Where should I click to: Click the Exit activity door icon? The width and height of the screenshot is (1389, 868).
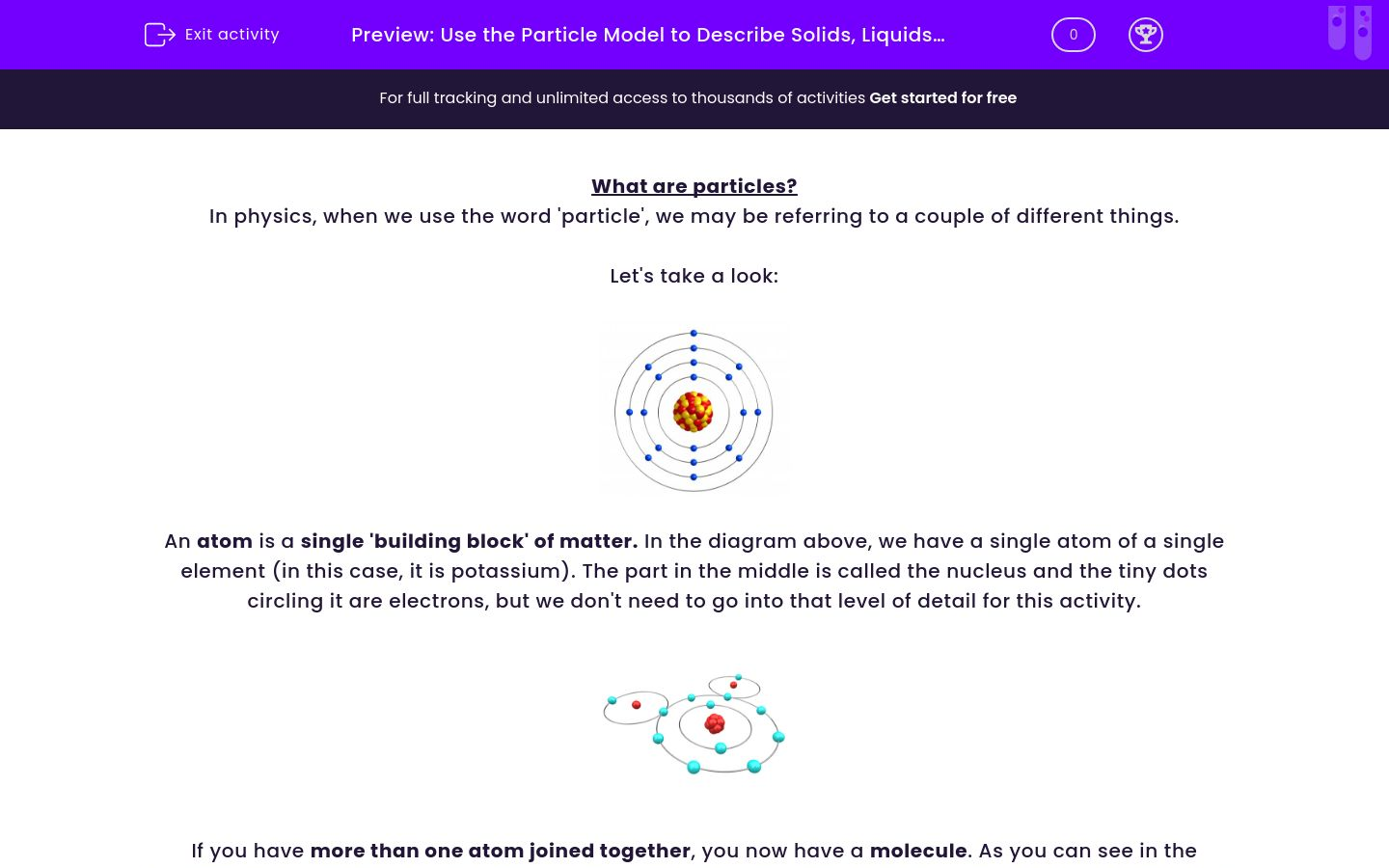(160, 34)
